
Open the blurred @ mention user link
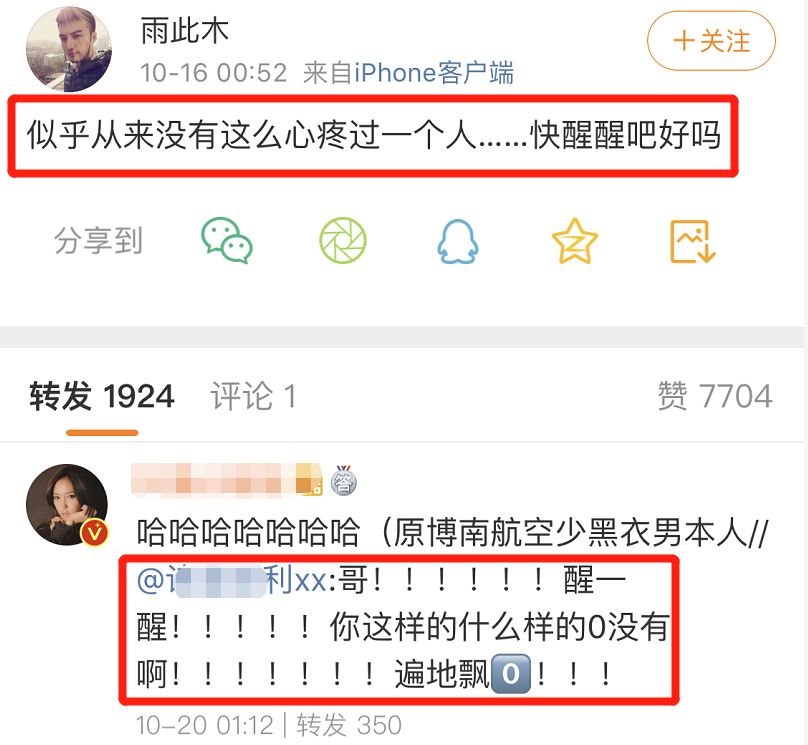[231, 580]
